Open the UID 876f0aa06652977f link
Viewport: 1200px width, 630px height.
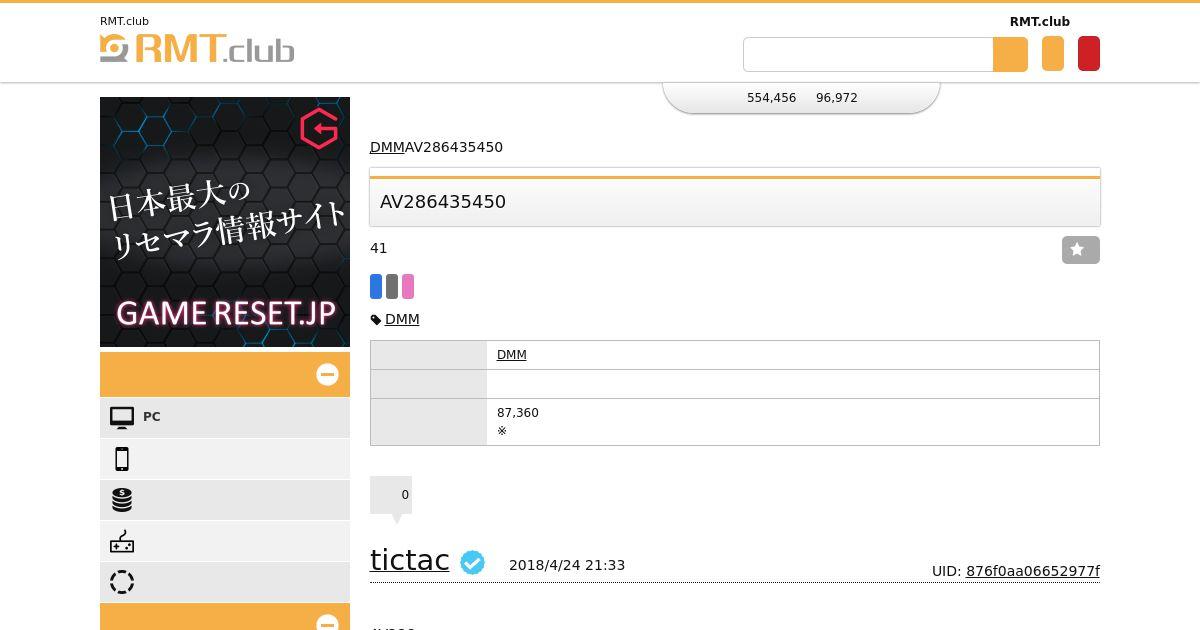tap(1033, 571)
